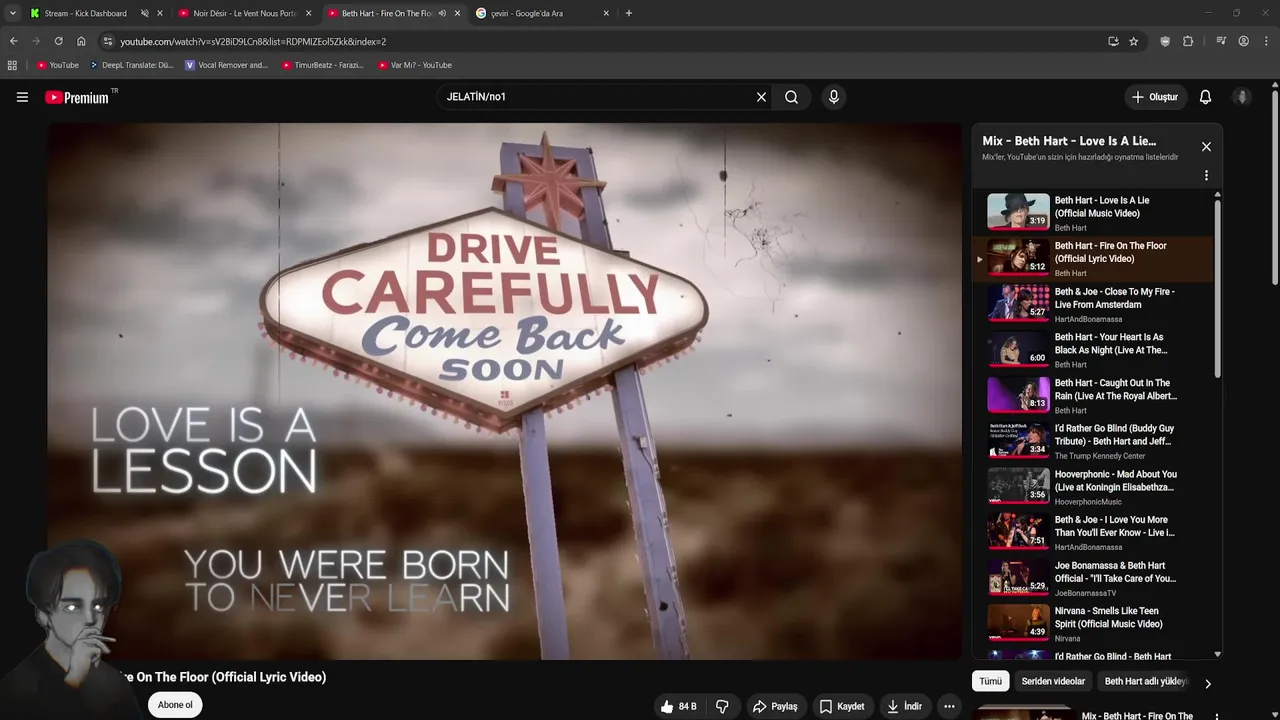Play Close To My Fire Live From Amsterdam
The width and height of the screenshot is (1280, 720).
(x=1094, y=305)
